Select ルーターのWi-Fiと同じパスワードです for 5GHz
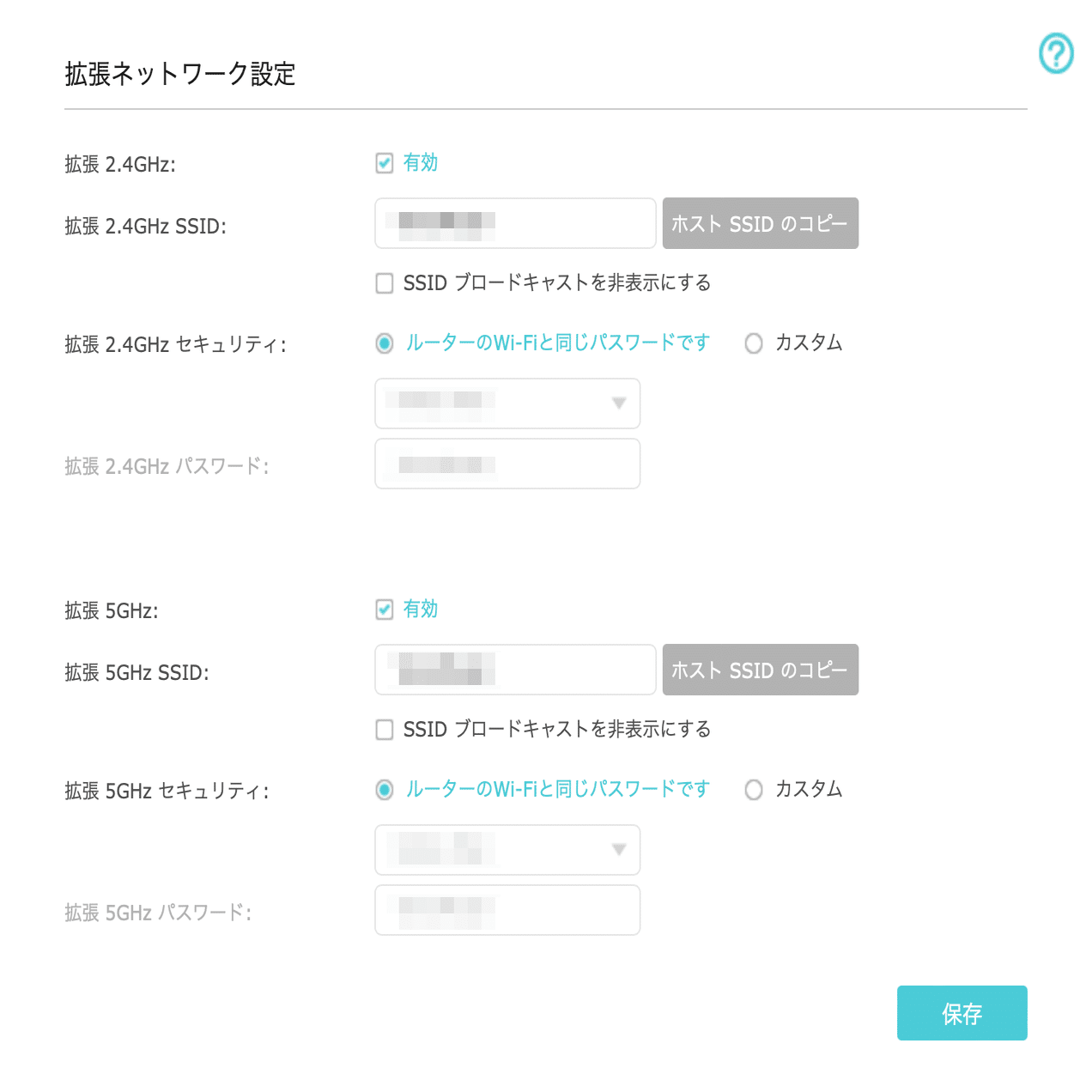 (384, 790)
